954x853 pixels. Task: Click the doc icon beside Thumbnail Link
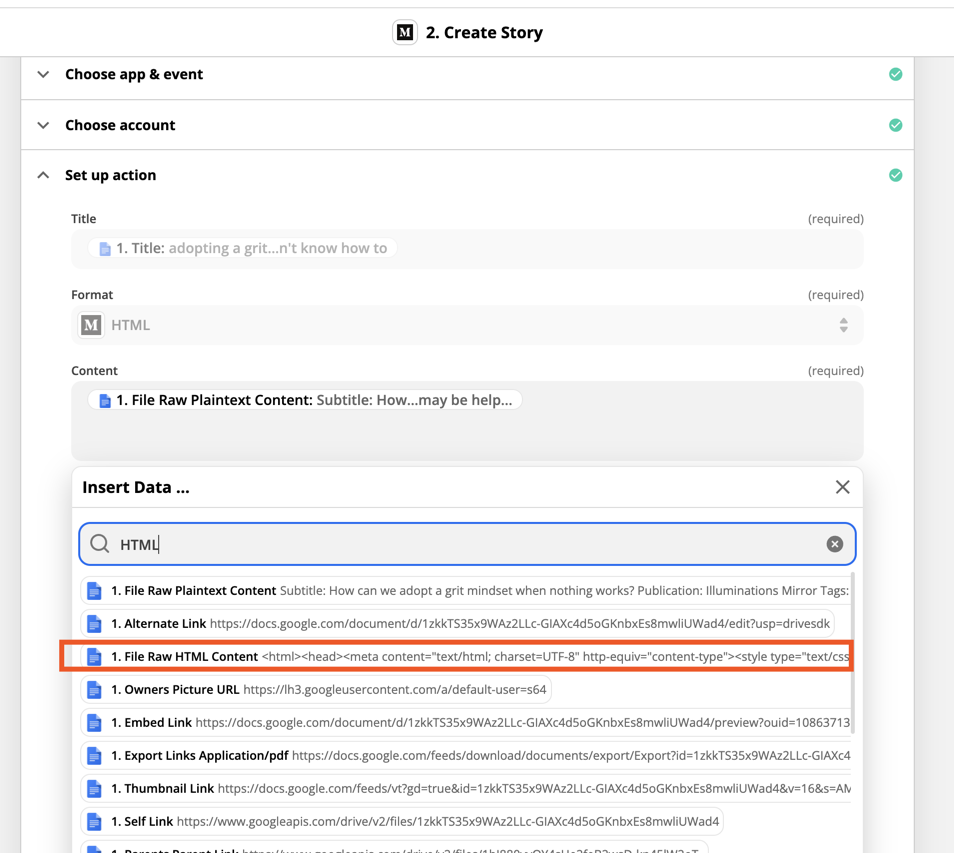coord(94,789)
